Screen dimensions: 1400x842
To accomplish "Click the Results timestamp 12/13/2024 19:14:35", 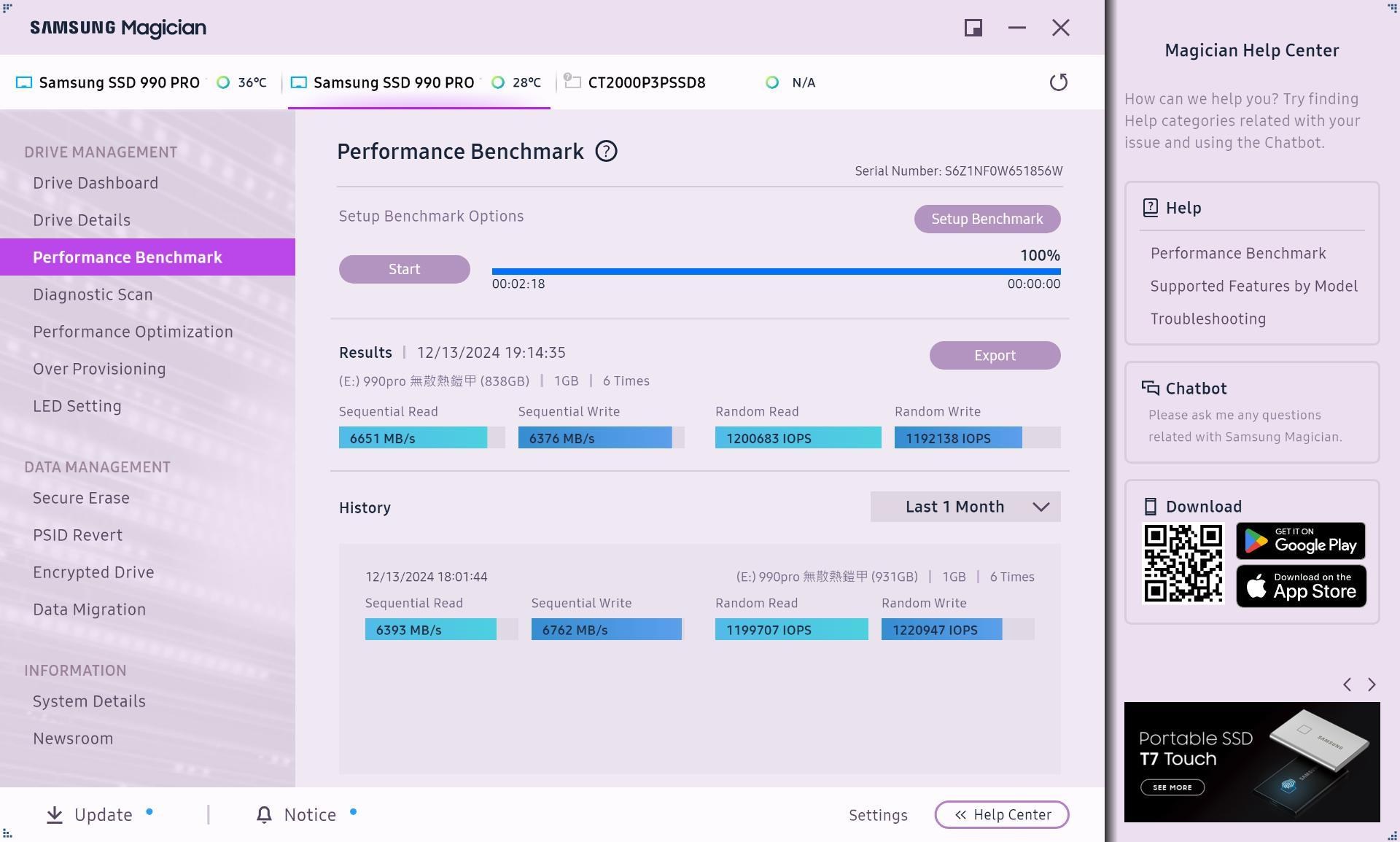I will pyautogui.click(x=491, y=353).
